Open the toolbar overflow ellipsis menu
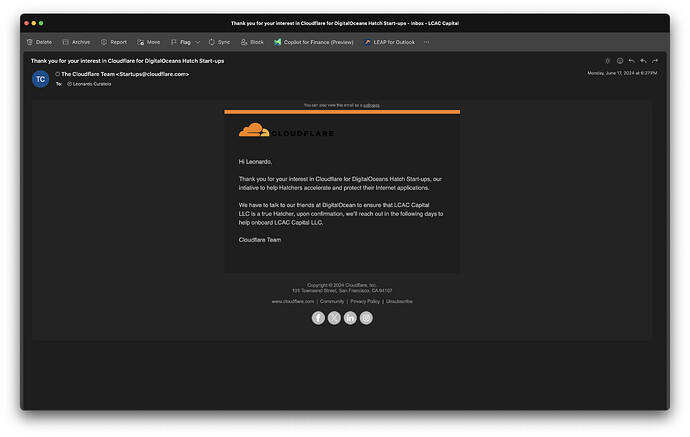690x437 pixels. pos(426,42)
